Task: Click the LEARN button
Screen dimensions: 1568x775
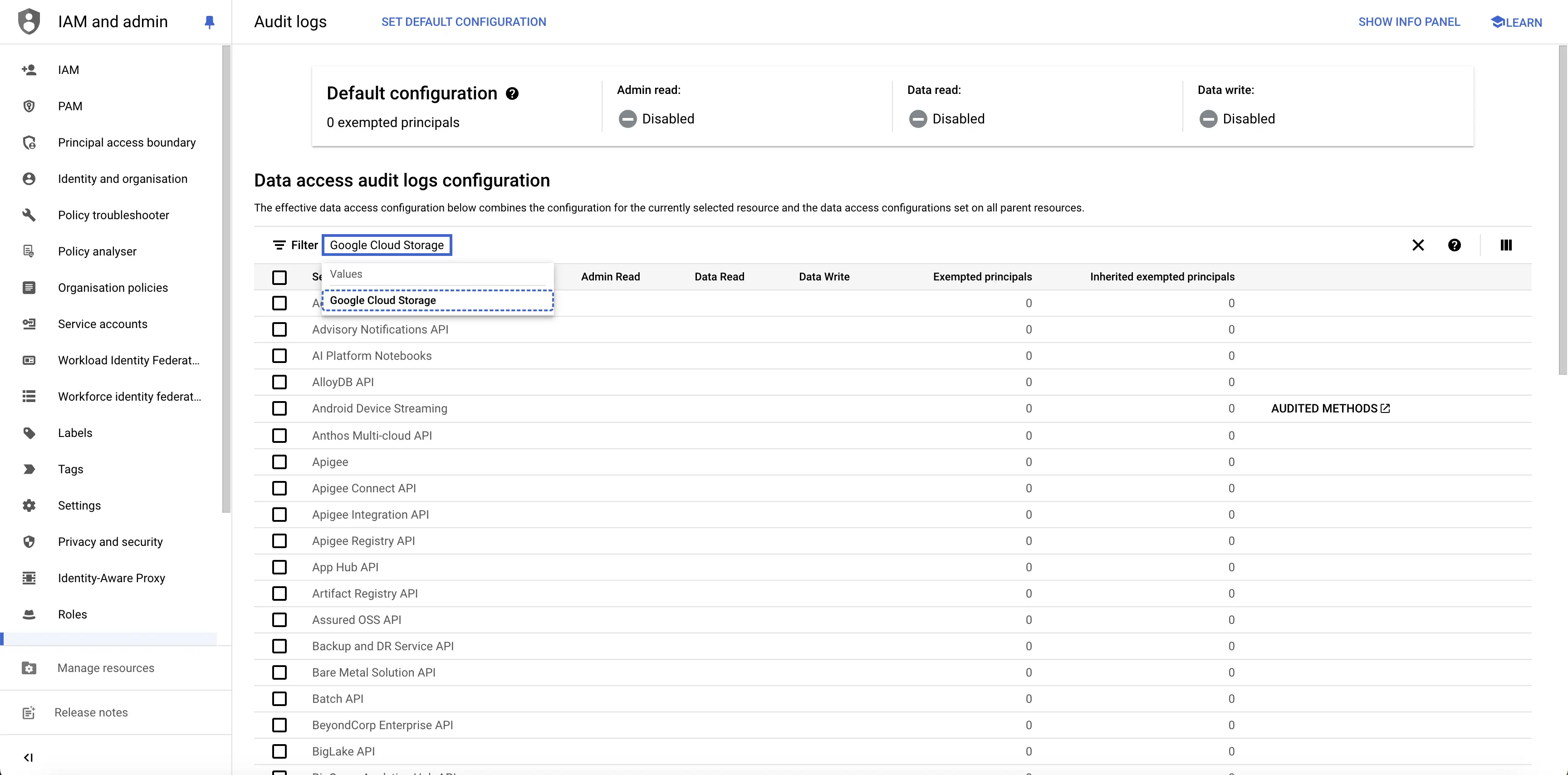Action: click(1516, 22)
